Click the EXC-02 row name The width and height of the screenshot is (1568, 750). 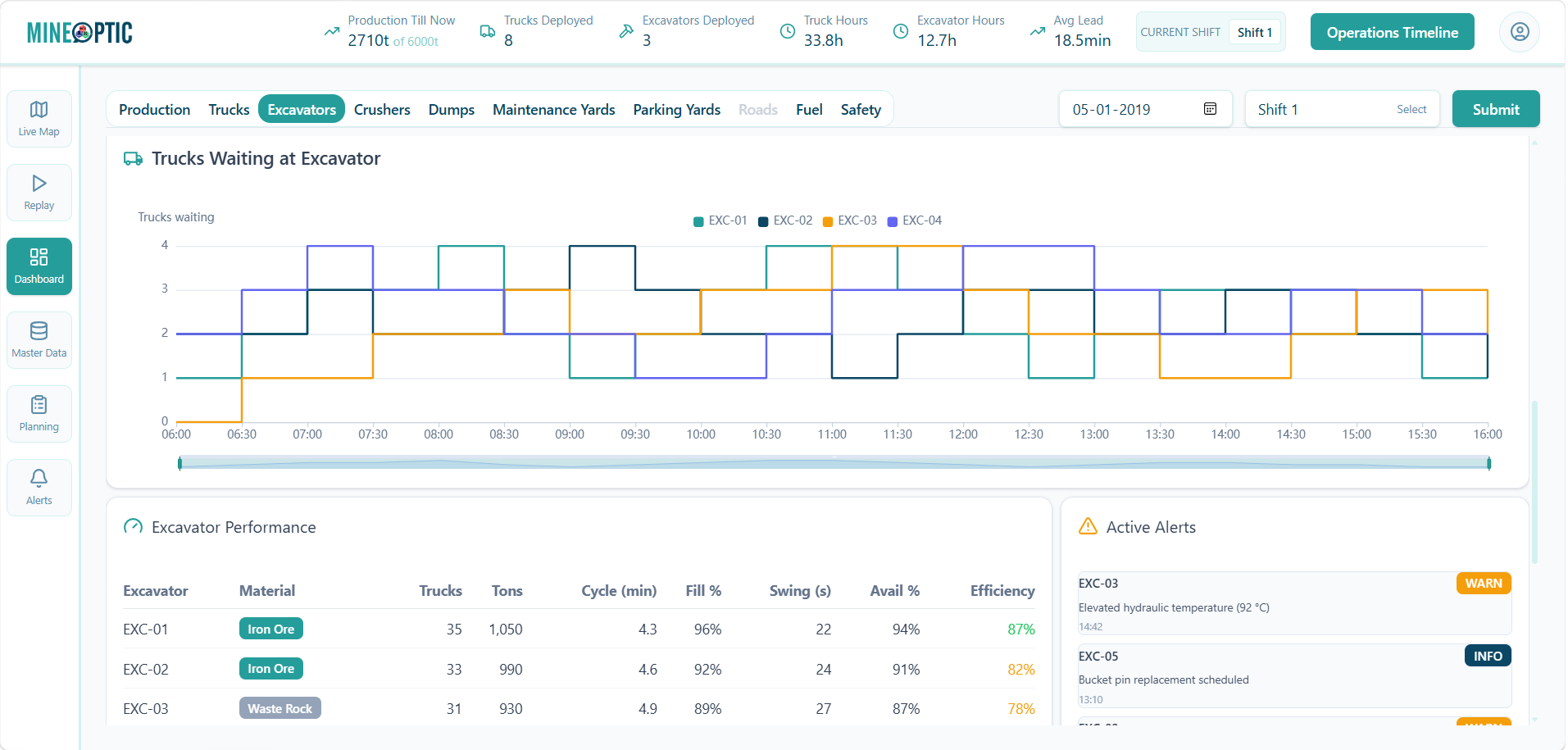pos(146,670)
